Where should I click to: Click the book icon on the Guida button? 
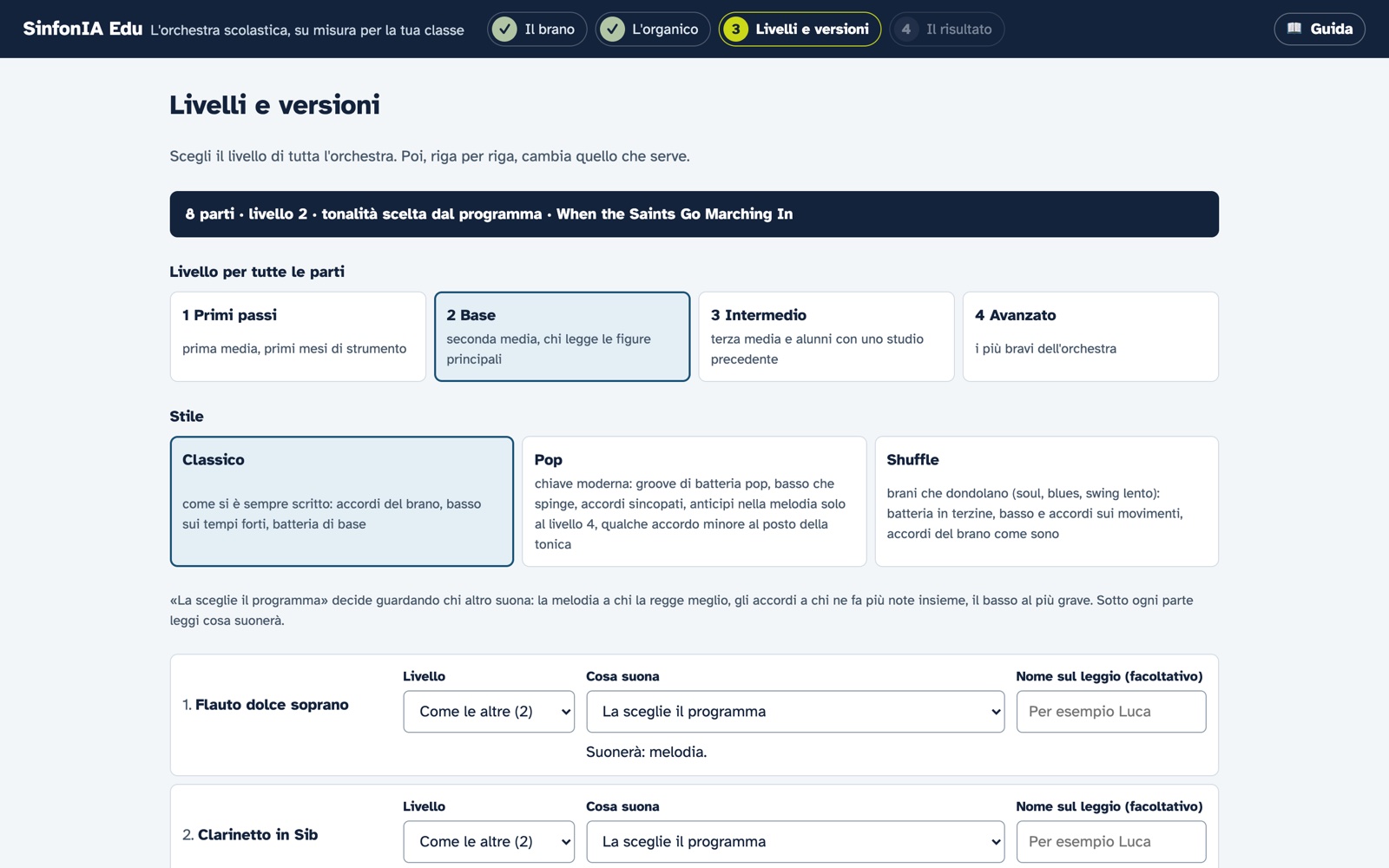pyautogui.click(x=1294, y=29)
